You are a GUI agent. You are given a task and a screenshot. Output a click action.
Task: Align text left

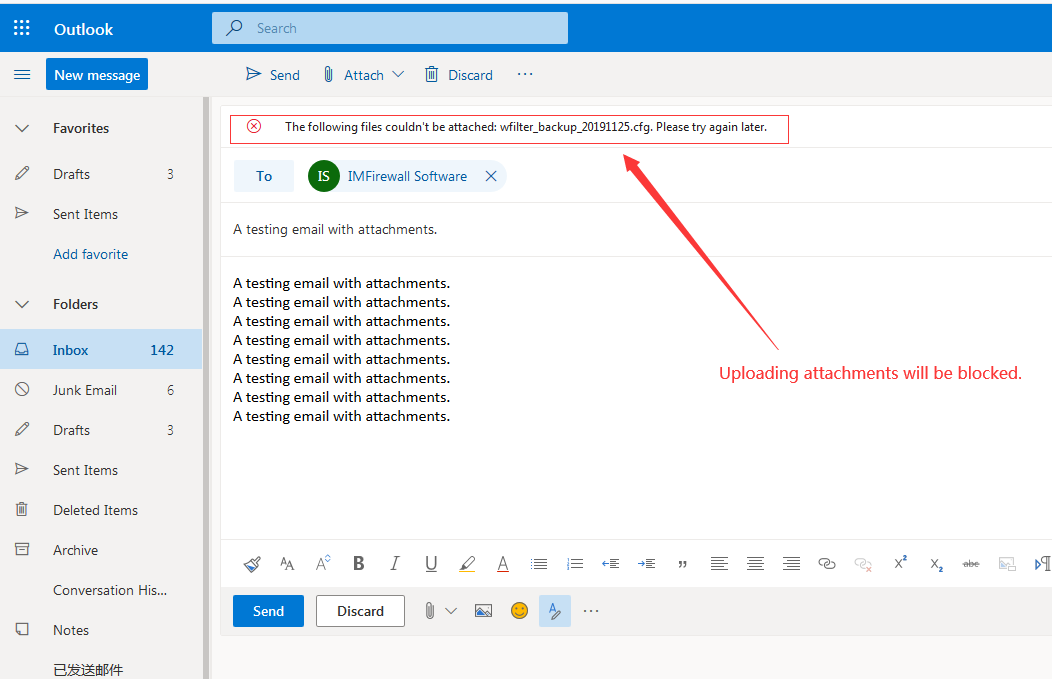click(x=719, y=564)
